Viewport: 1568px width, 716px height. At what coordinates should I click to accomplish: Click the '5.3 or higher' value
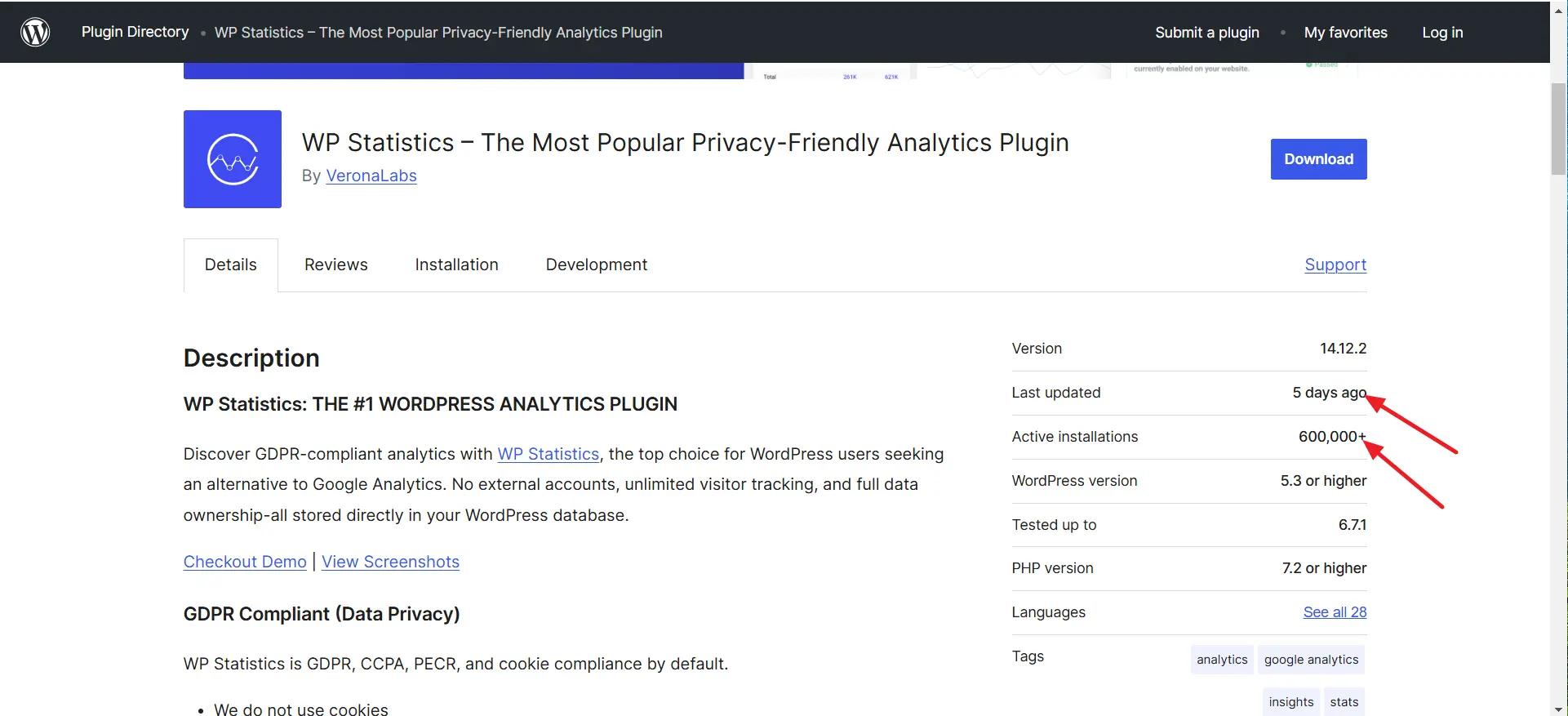tap(1323, 481)
